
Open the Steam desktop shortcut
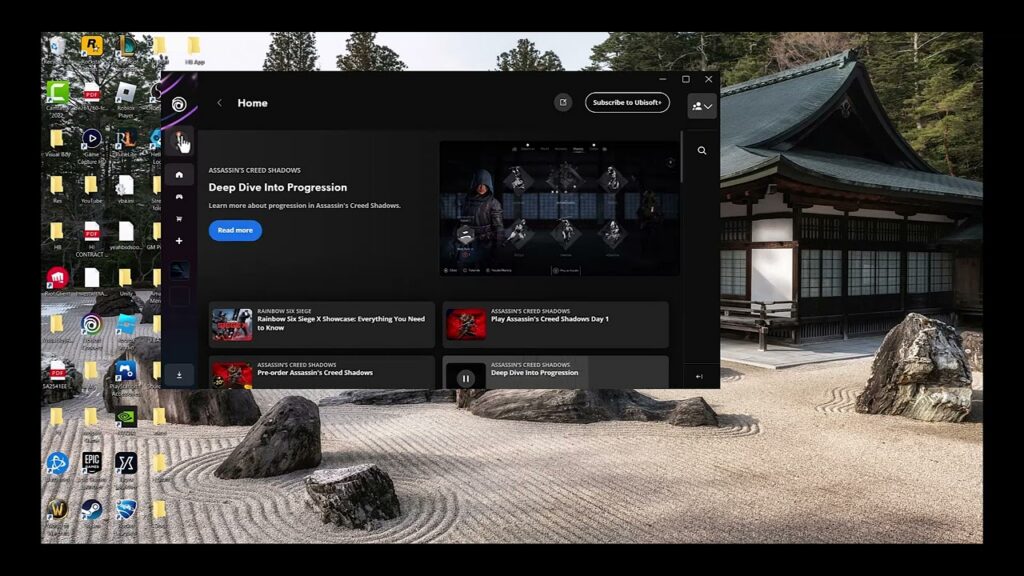point(91,511)
